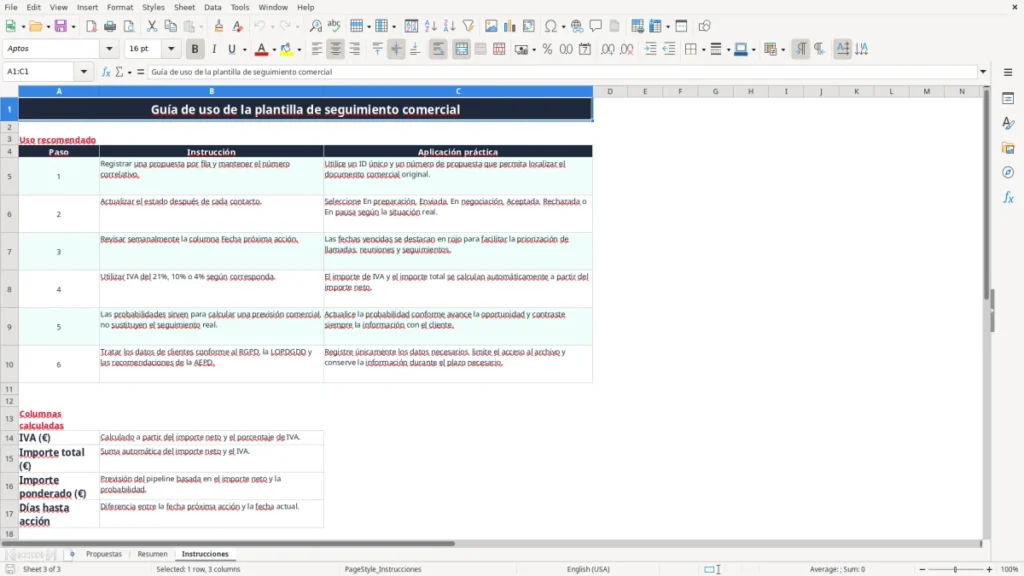The height and width of the screenshot is (576, 1024).
Task: Click the Format as percent icon
Action: tap(547, 49)
